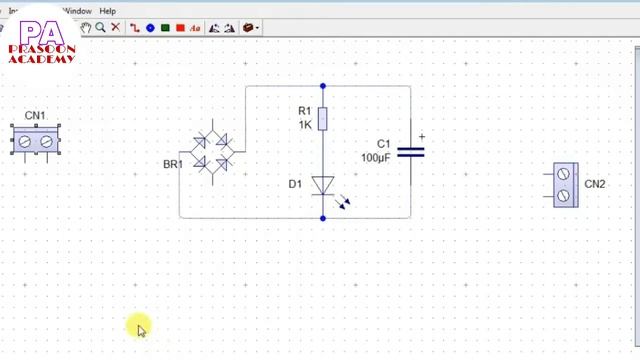Click the top blue junction dot
This screenshot has width=640, height=360.
(x=323, y=86)
